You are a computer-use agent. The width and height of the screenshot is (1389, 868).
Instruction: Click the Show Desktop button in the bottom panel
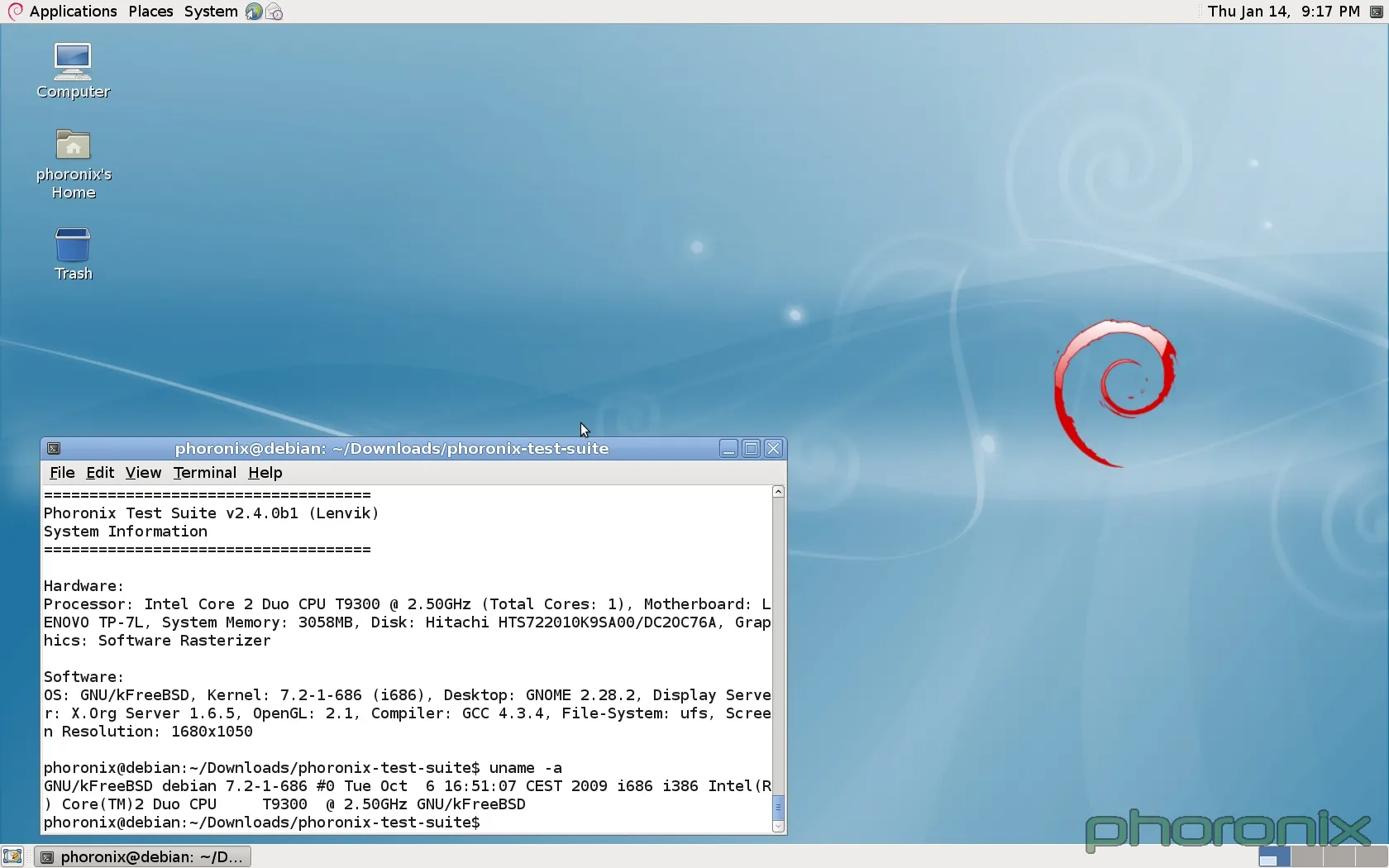coord(12,856)
